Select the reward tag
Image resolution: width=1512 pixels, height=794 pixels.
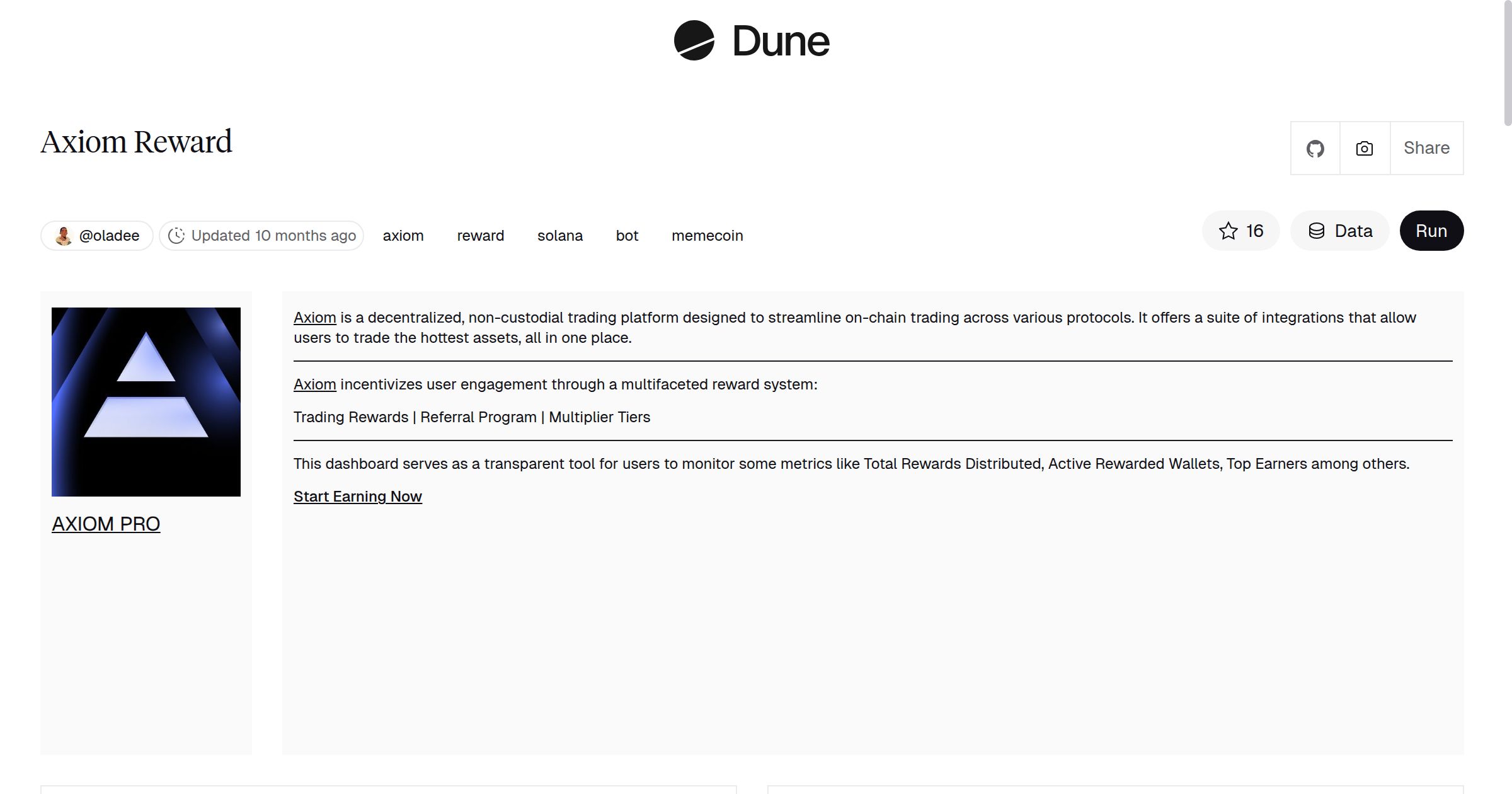click(x=479, y=235)
